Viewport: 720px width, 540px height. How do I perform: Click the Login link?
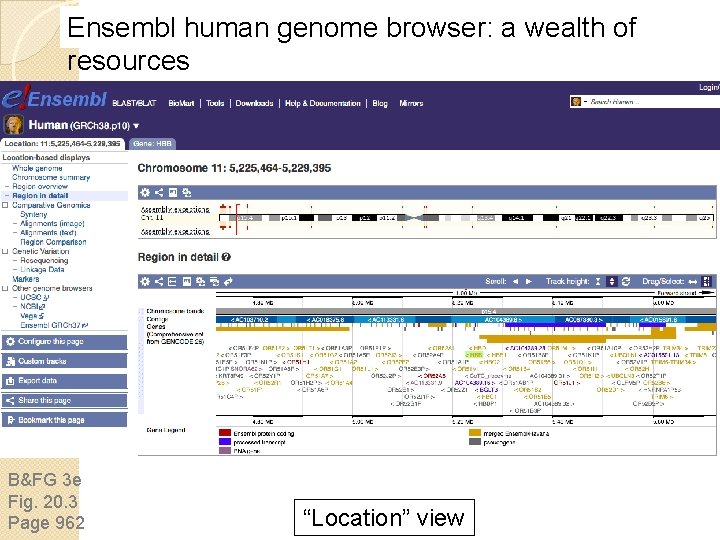709,87
